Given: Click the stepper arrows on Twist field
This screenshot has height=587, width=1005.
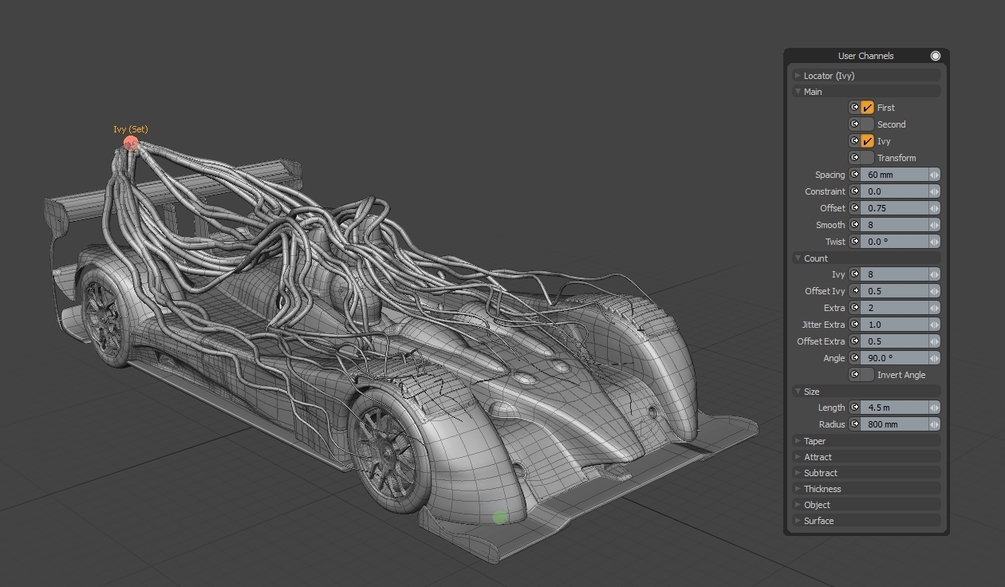Looking at the screenshot, I should (x=934, y=241).
